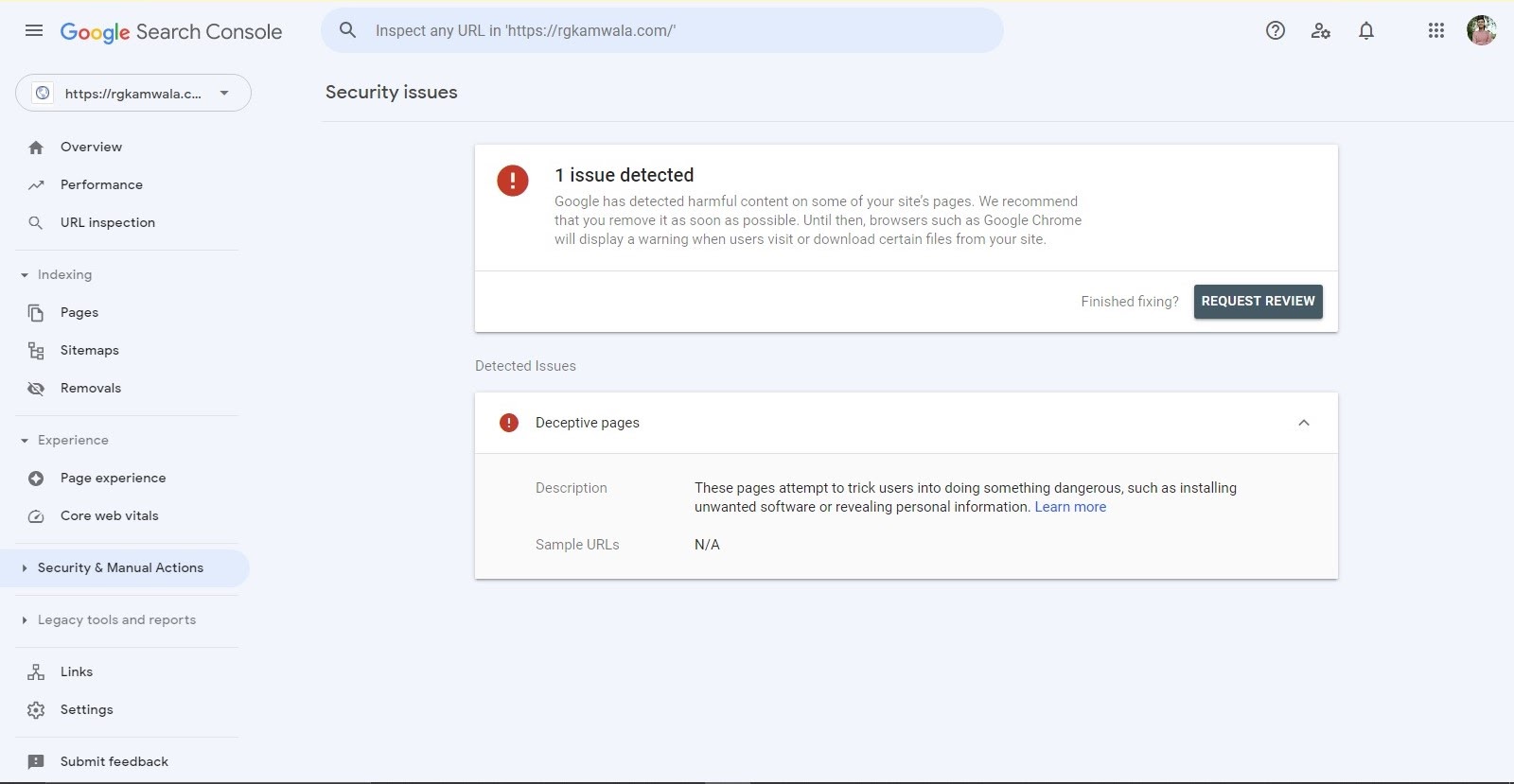
Task: Click the 'Description' label
Action: pos(572,488)
